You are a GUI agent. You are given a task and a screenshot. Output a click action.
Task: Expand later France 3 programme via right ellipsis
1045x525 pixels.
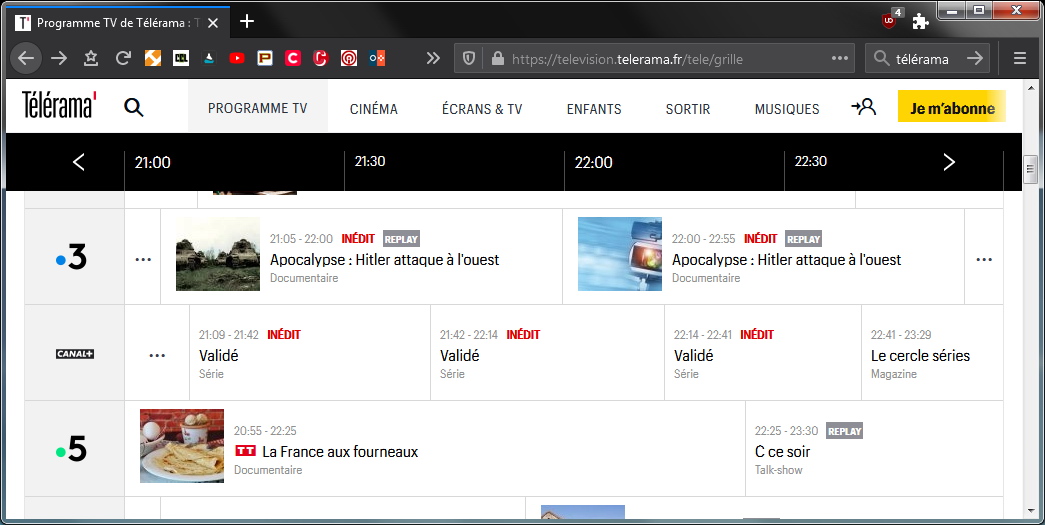[984, 259]
